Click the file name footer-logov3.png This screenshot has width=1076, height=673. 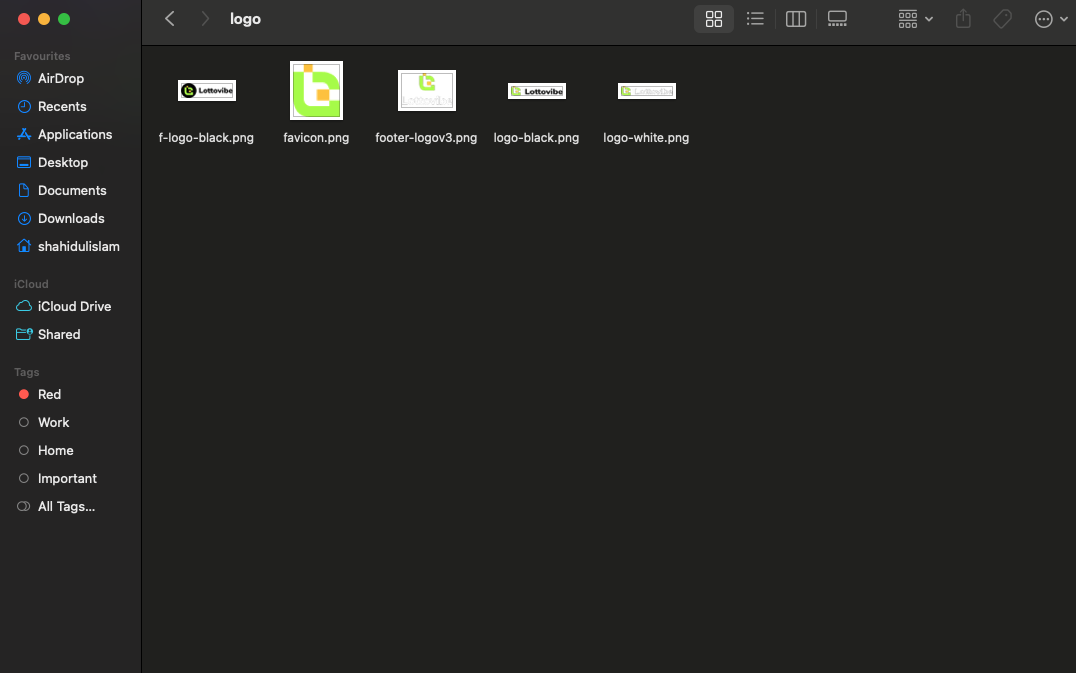(426, 138)
